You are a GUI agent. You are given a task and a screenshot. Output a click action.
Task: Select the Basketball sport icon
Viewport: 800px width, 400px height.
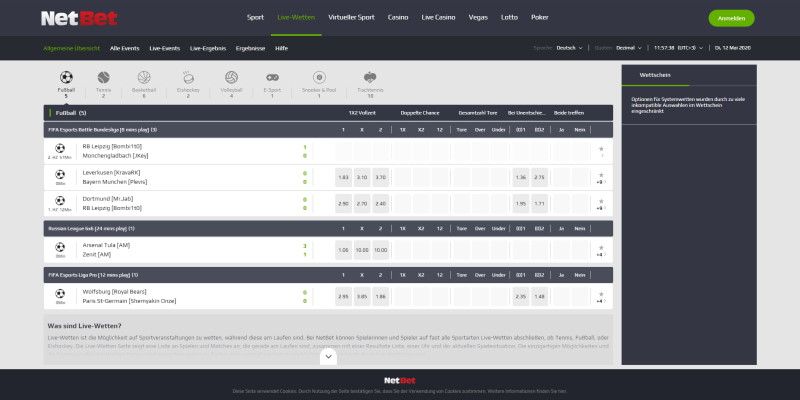point(144,78)
